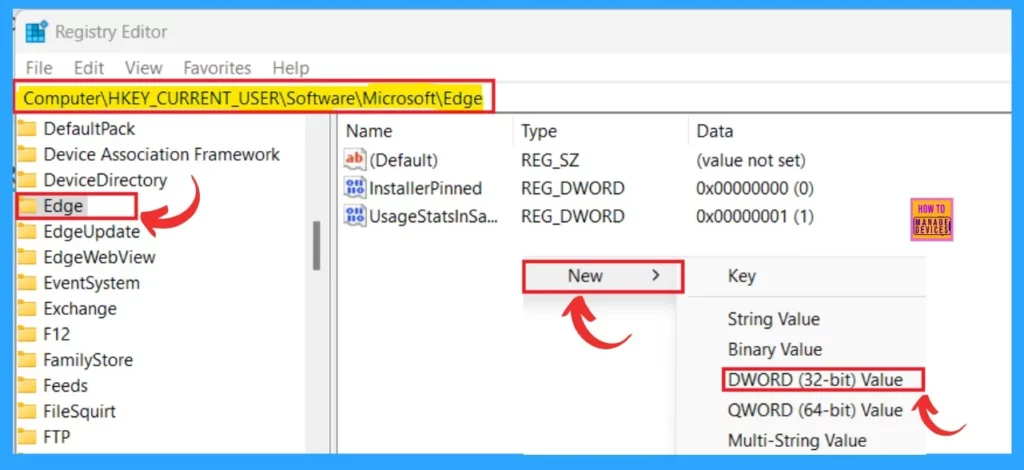Screen dimensions: 1024x470
Task: Click the (value not set) data cell
Action: click(x=751, y=160)
